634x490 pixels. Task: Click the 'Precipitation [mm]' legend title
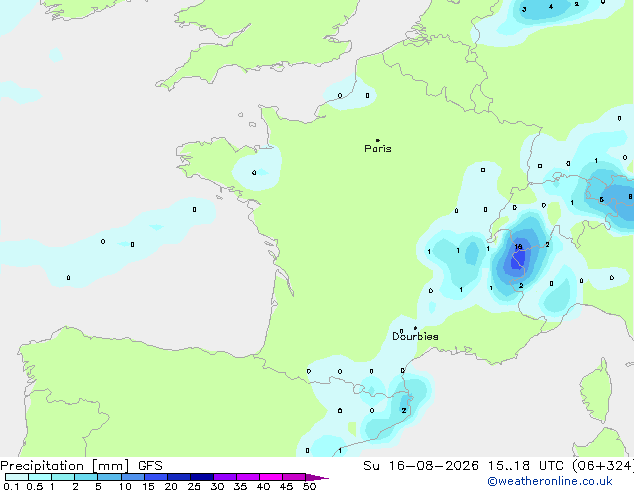[65, 466]
